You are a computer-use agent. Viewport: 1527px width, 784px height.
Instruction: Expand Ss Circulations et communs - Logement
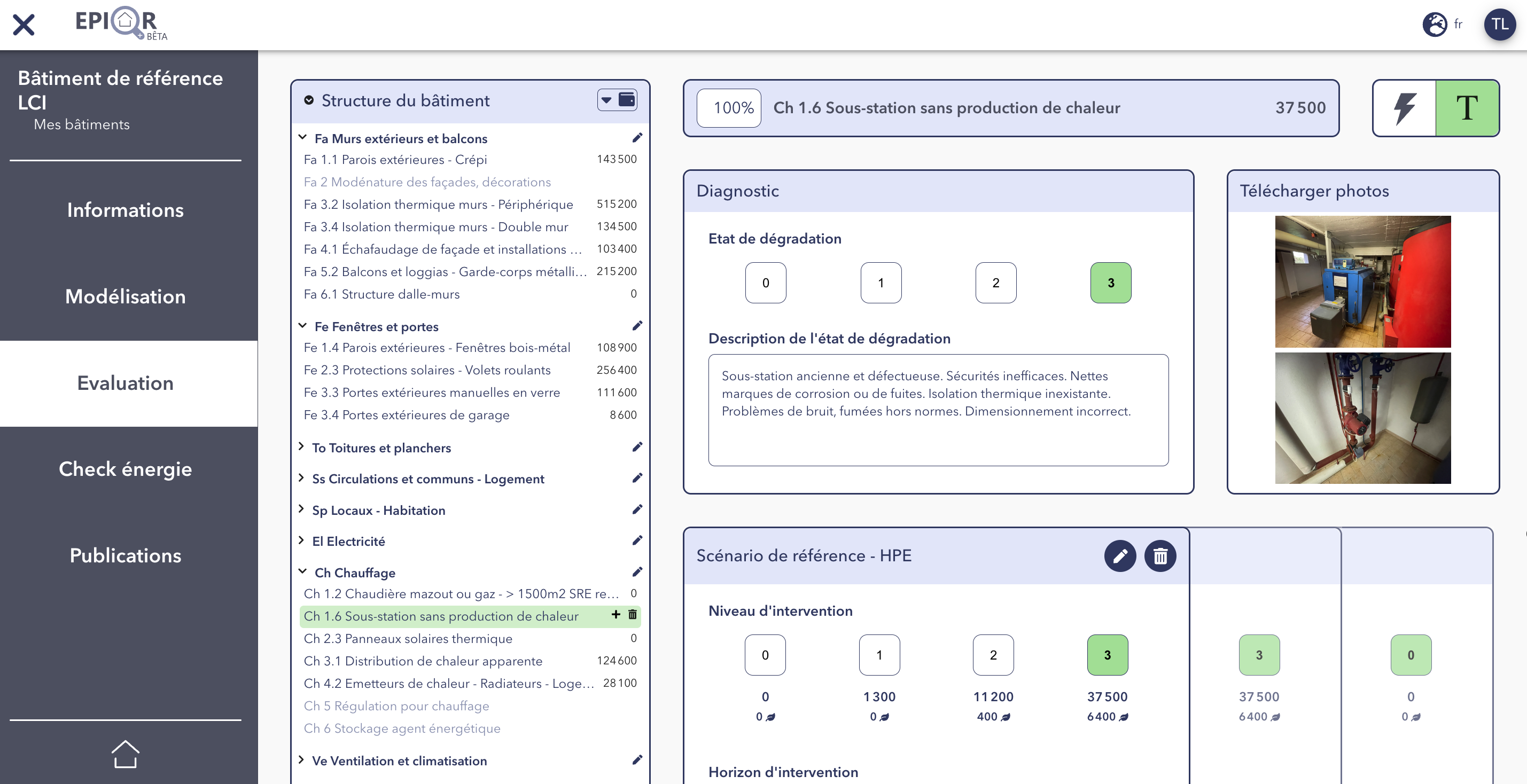pos(301,477)
